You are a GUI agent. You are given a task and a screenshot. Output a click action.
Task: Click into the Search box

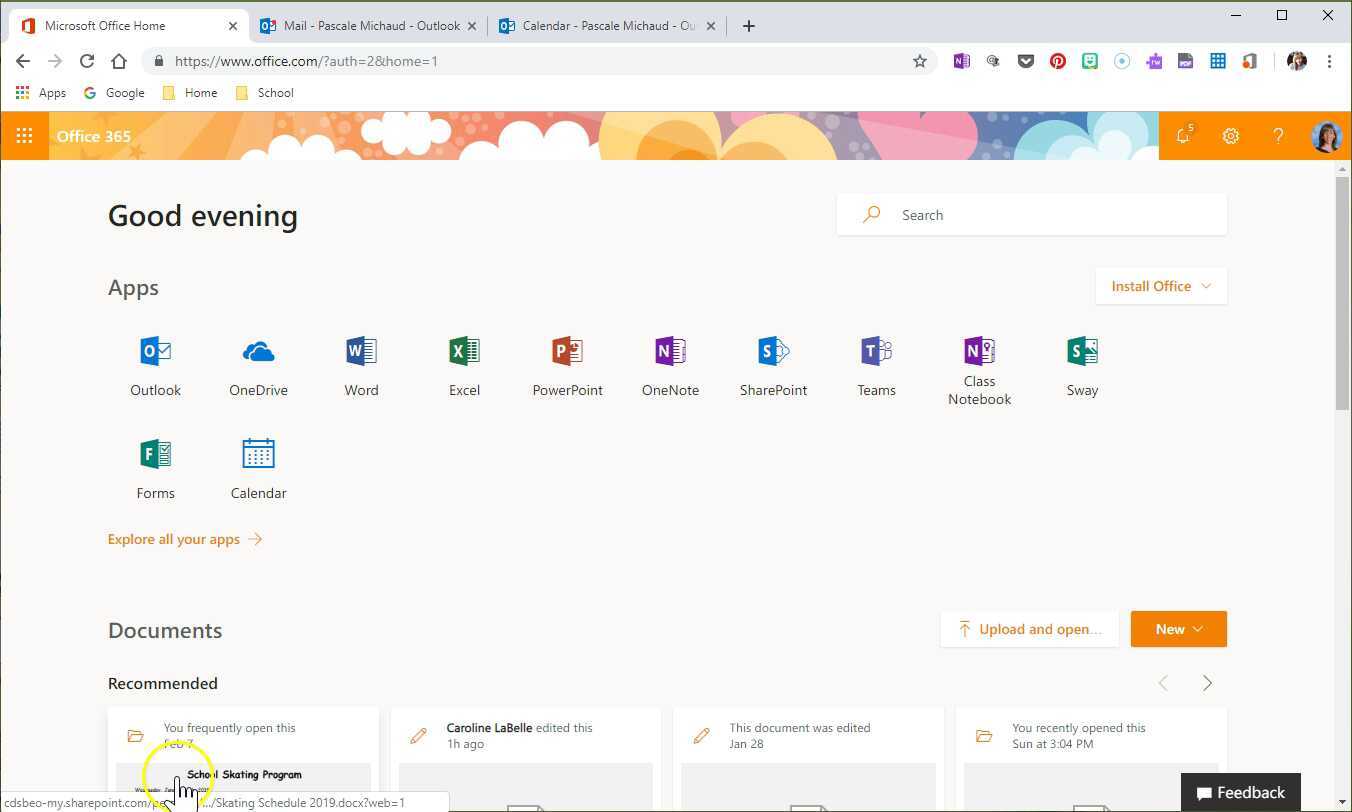click(x=1032, y=215)
